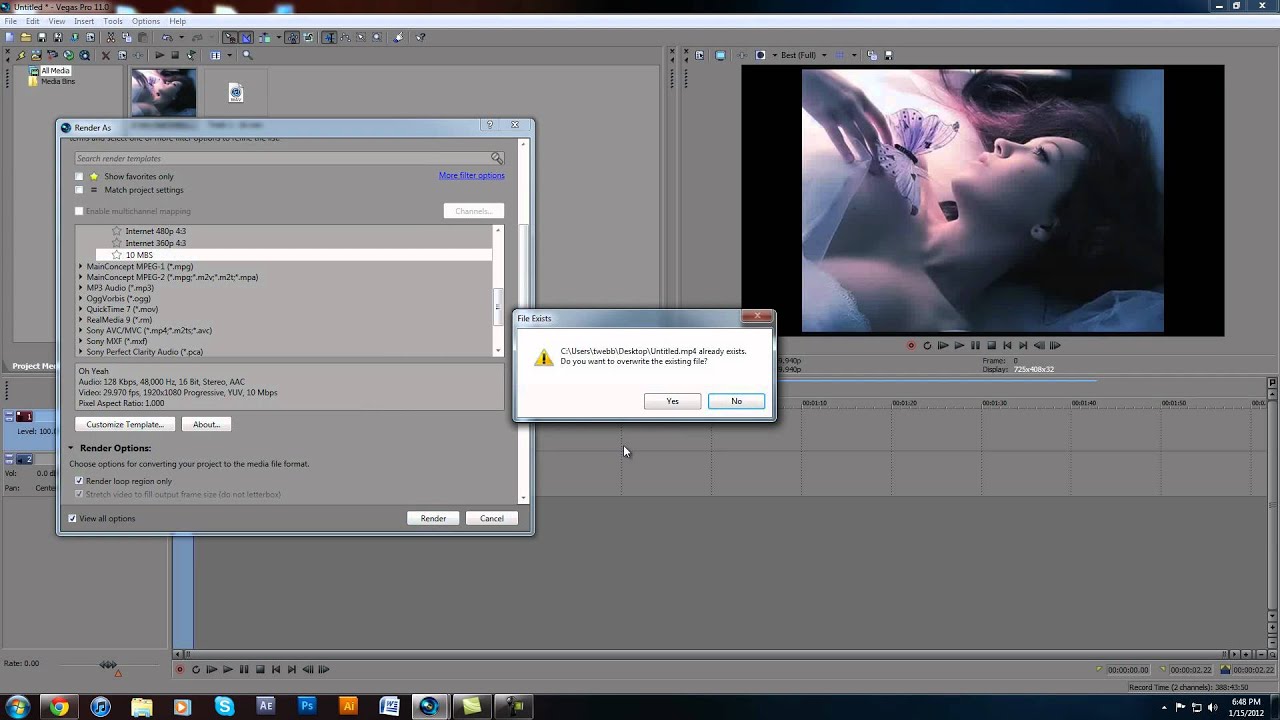Click the Cut scissors toolbar icon
This screenshot has height=720, width=1280.
[110, 38]
